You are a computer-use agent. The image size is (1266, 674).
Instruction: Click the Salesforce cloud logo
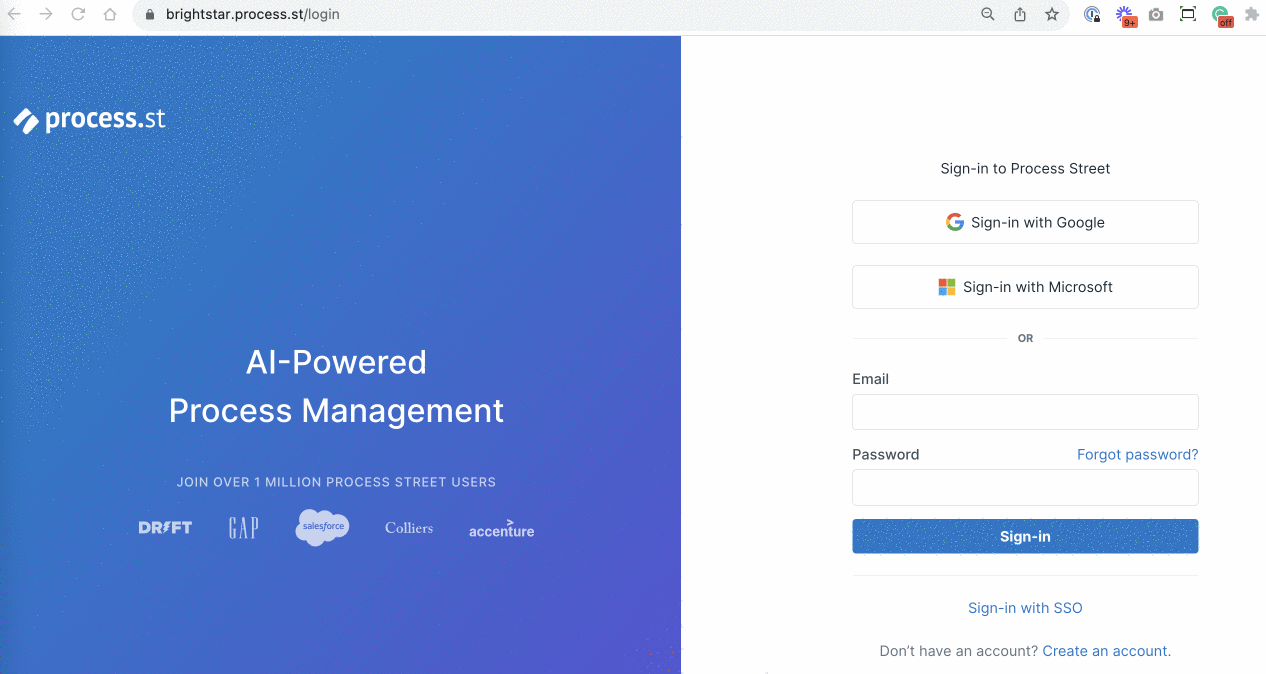[x=322, y=527]
